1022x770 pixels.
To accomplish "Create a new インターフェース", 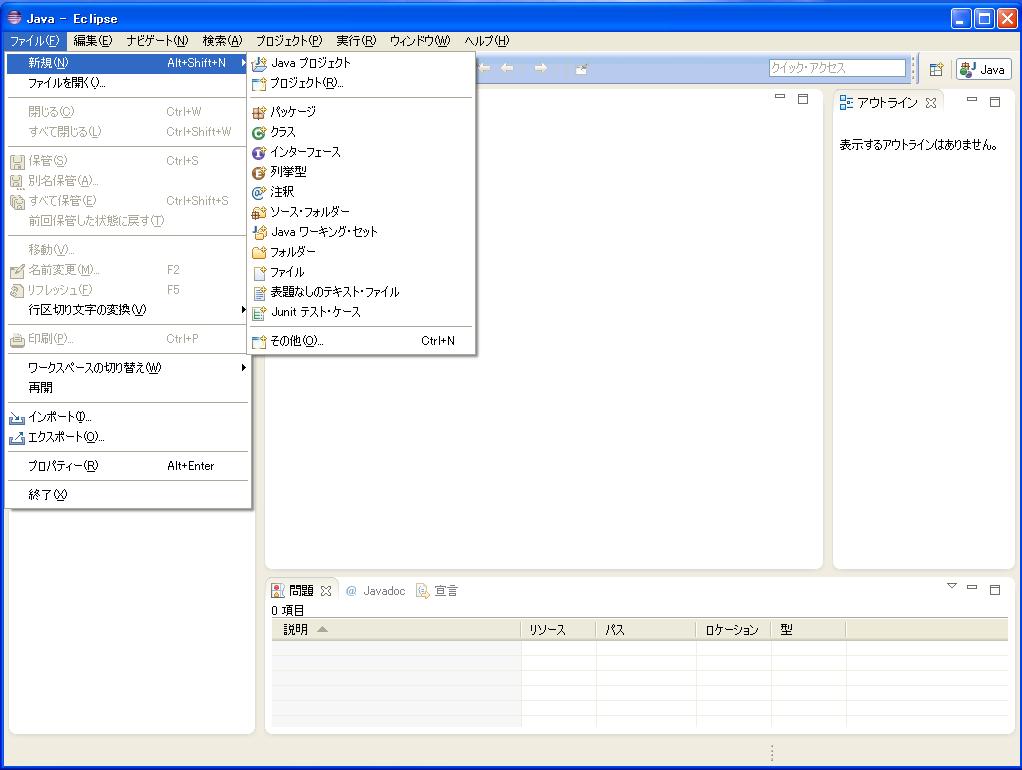I will (x=361, y=152).
